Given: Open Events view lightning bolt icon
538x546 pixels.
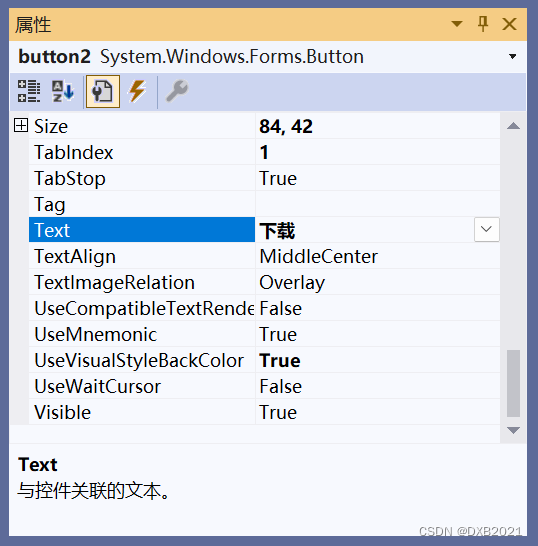Looking at the screenshot, I should click(x=137, y=91).
